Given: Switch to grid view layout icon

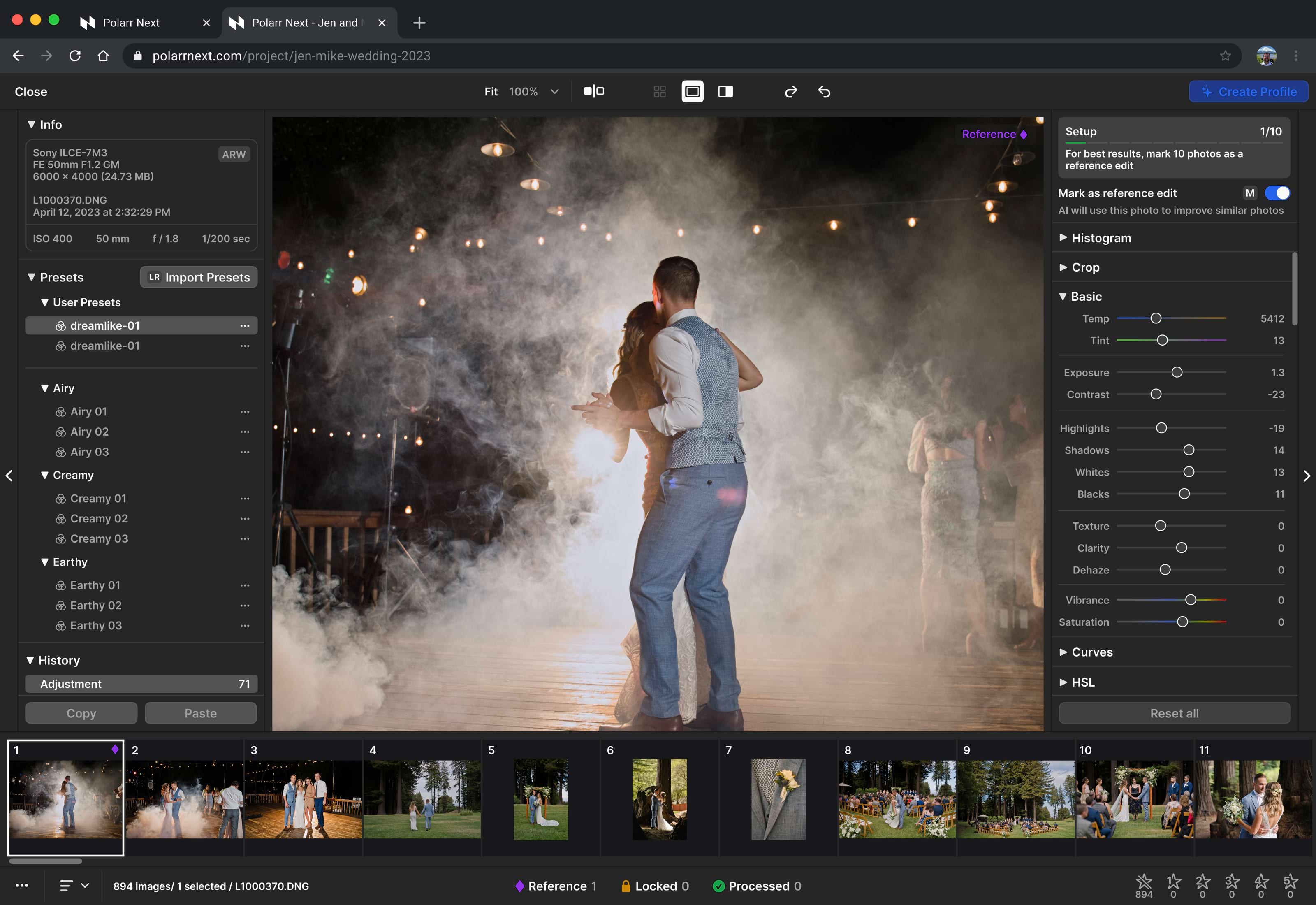Looking at the screenshot, I should coord(659,92).
